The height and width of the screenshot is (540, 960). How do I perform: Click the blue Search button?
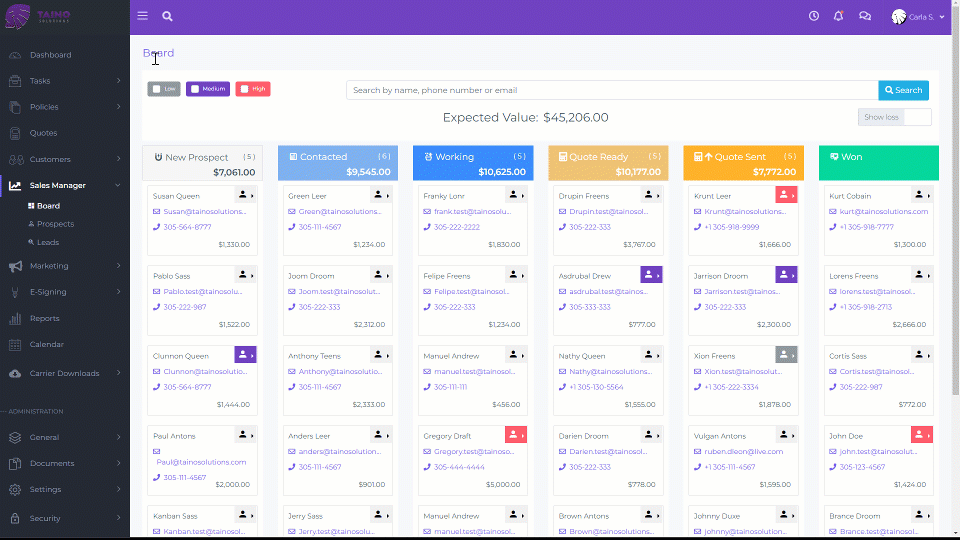click(x=903, y=90)
